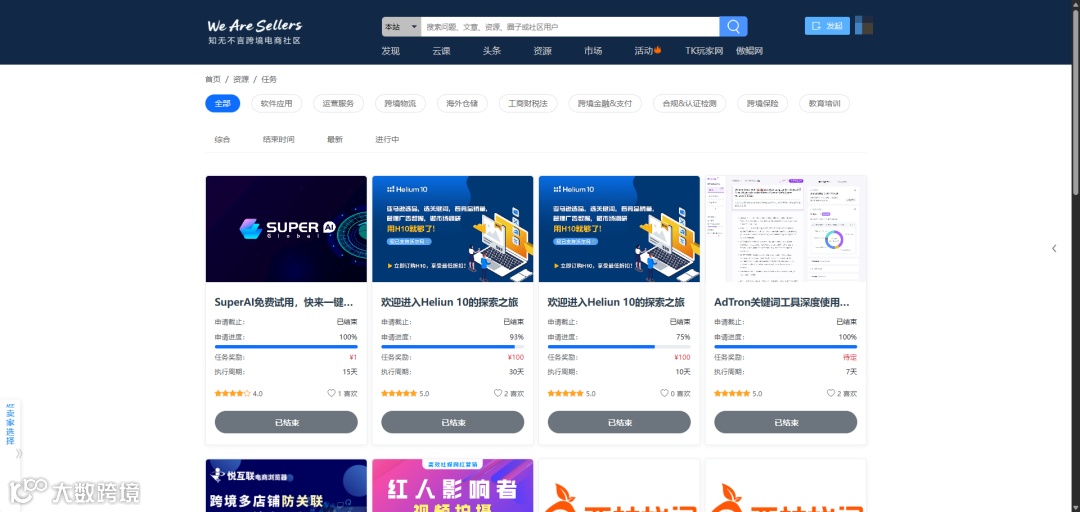Image resolution: width=1080 pixels, height=512 pixels.
Task: Open the 本站 search scope dropdown
Action: pos(401,27)
